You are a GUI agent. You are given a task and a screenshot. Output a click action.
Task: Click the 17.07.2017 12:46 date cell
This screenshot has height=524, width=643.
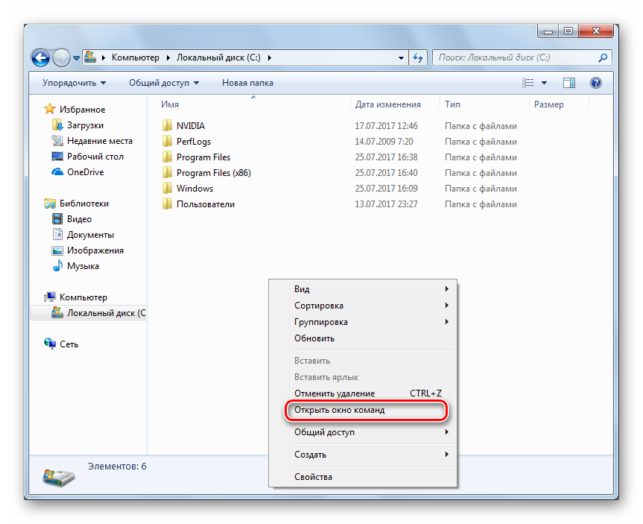[x=386, y=126]
